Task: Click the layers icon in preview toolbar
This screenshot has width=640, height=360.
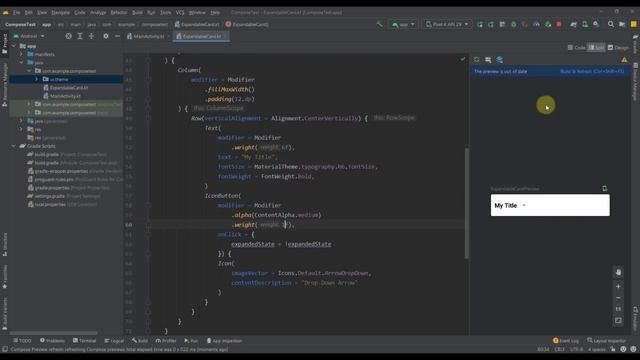Action: (499, 60)
